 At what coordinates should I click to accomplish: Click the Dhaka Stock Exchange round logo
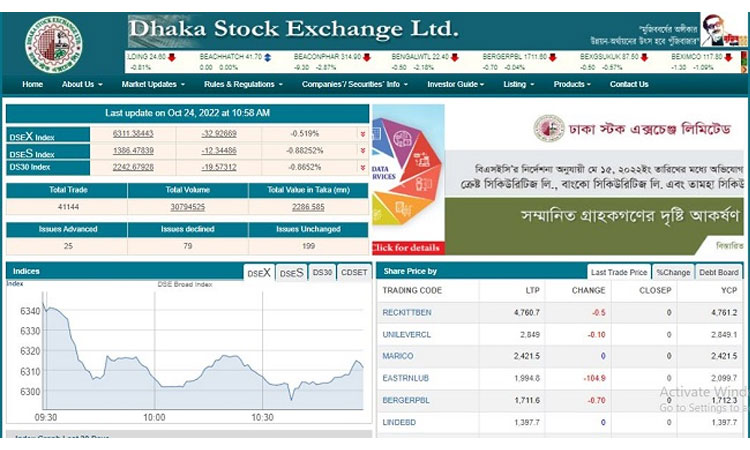[x=53, y=44]
